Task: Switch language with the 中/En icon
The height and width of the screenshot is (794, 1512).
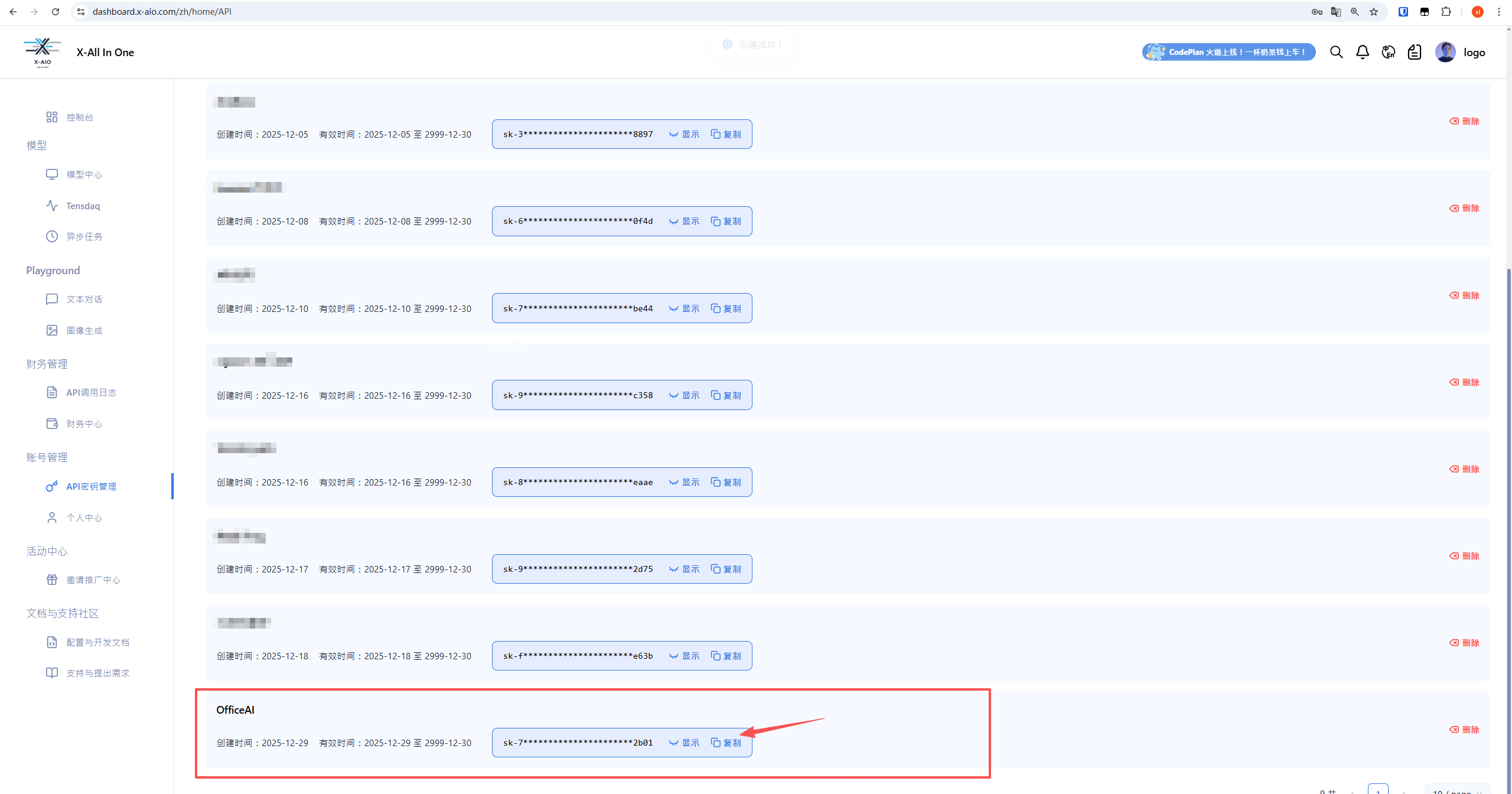Action: pos(1388,52)
